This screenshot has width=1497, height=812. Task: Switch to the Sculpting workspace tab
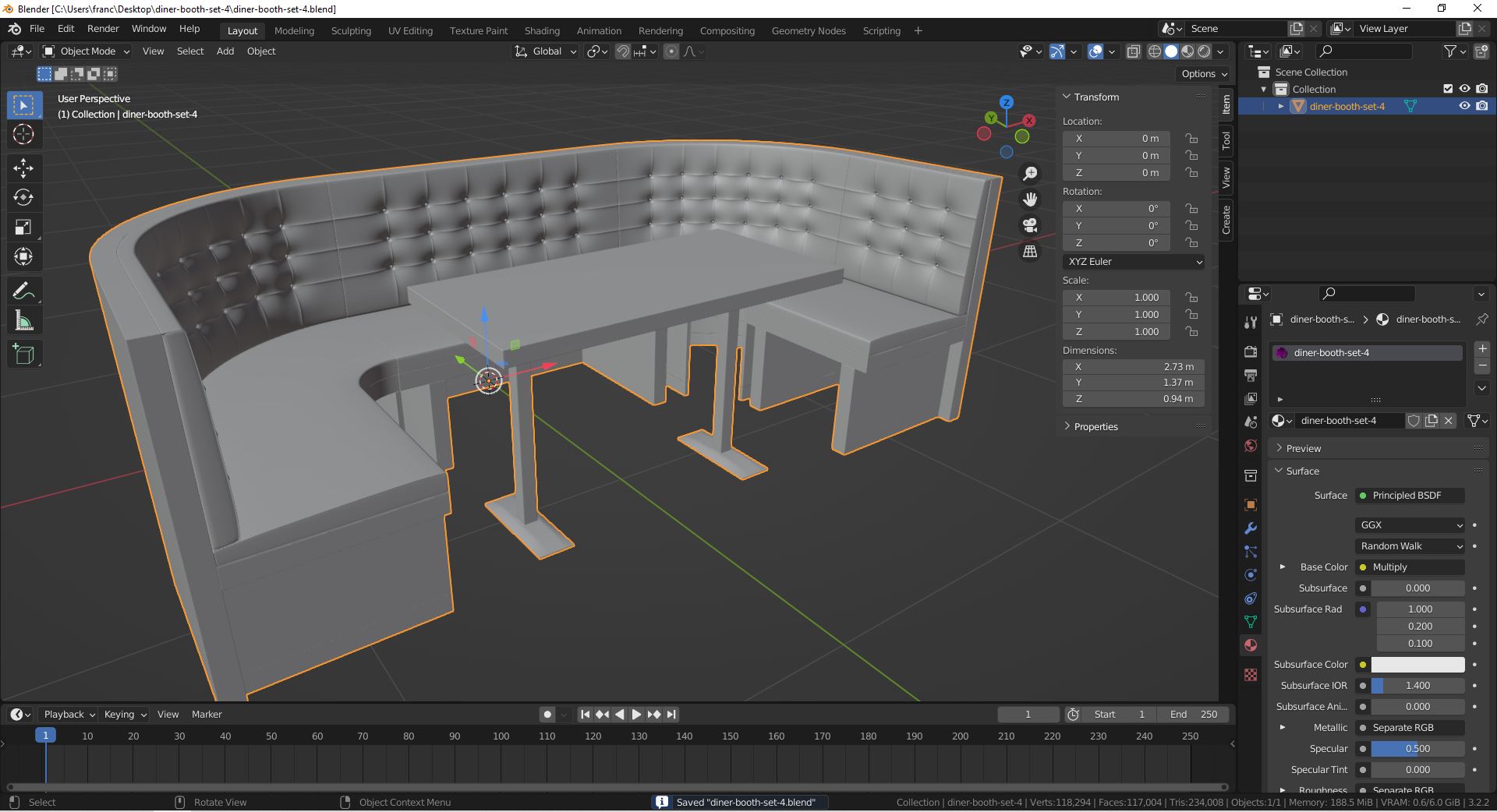coord(351,30)
